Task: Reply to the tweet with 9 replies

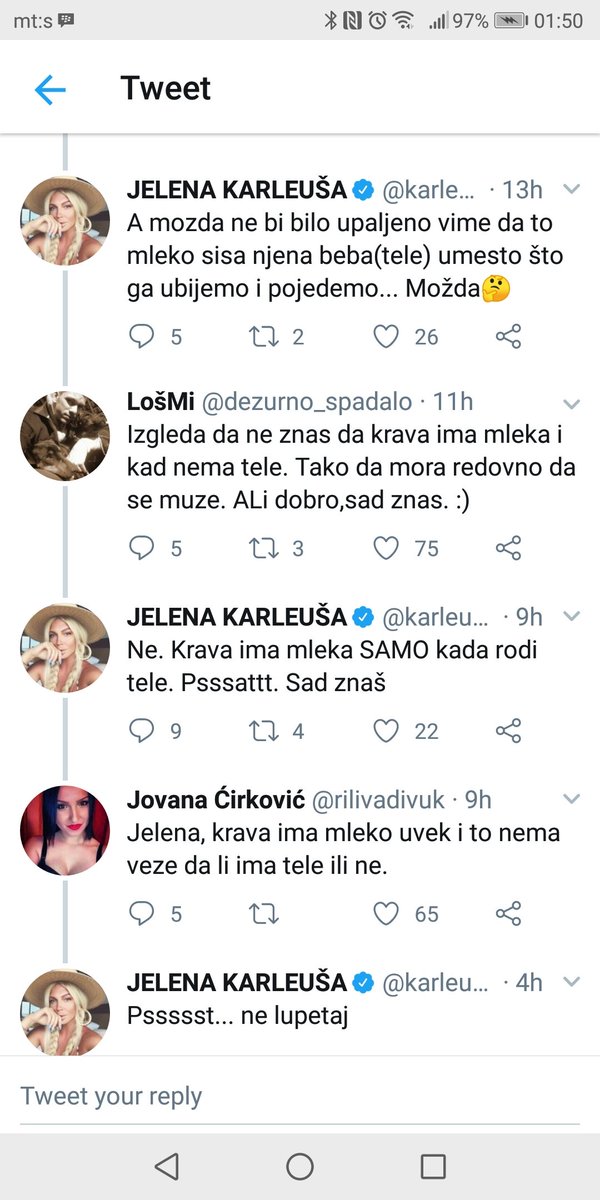Action: [x=143, y=731]
